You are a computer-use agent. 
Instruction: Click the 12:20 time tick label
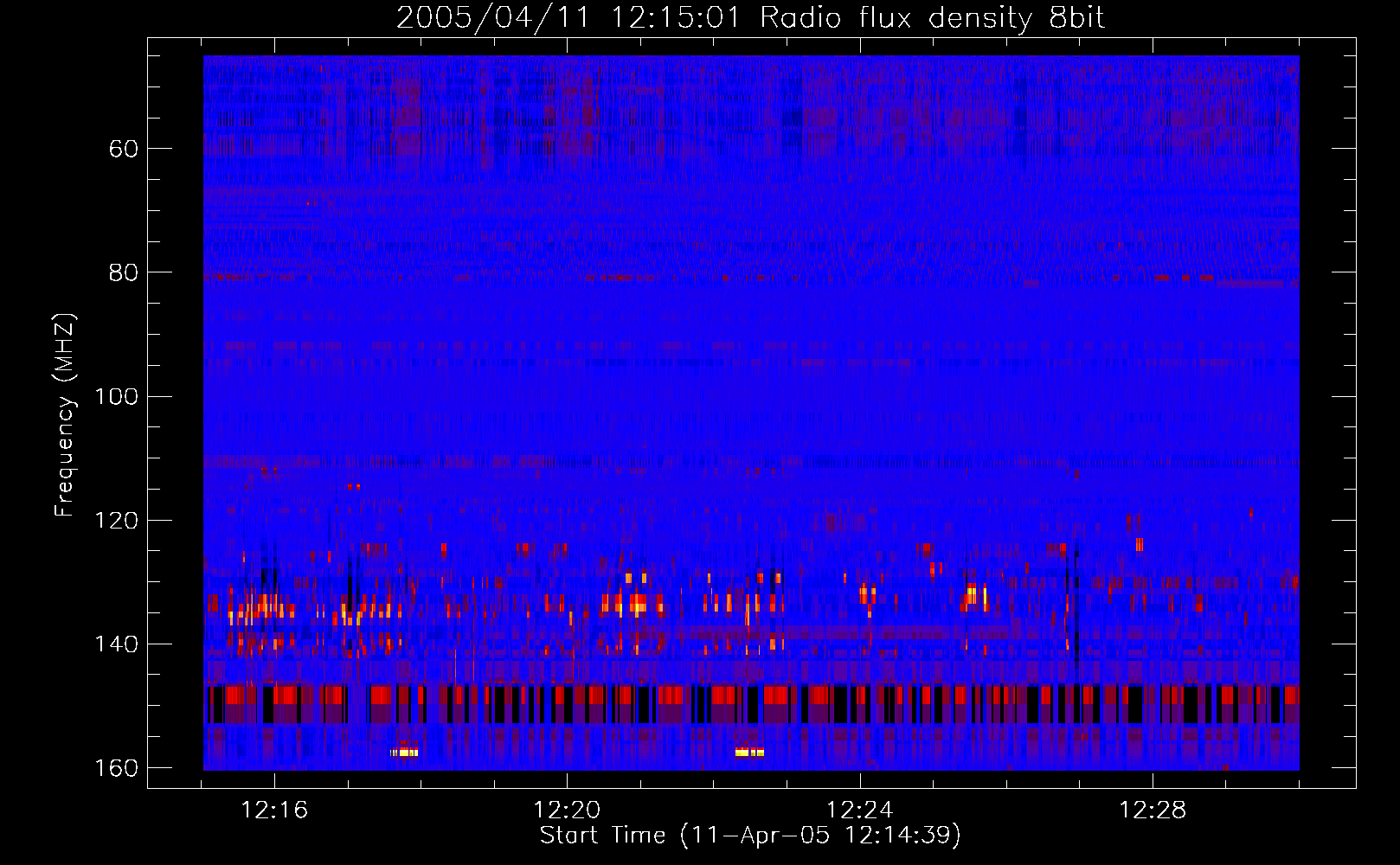pos(567,811)
